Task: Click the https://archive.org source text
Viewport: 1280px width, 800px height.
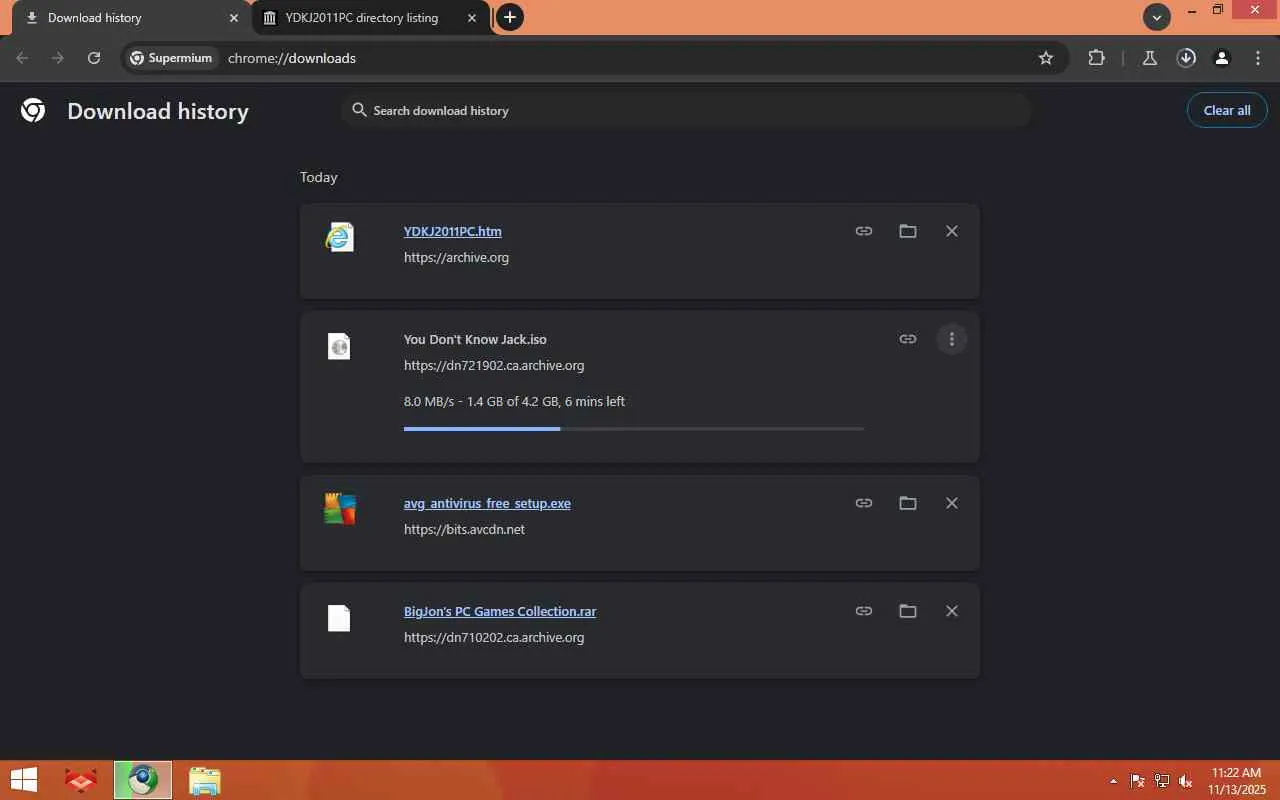Action: point(456,257)
